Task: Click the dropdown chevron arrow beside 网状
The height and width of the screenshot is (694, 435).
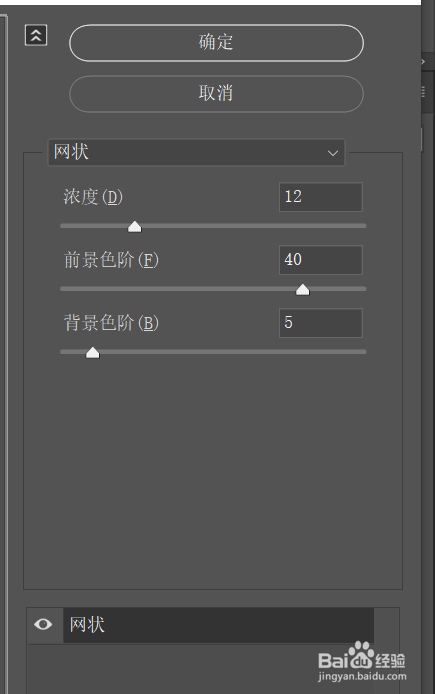Action: tap(333, 153)
